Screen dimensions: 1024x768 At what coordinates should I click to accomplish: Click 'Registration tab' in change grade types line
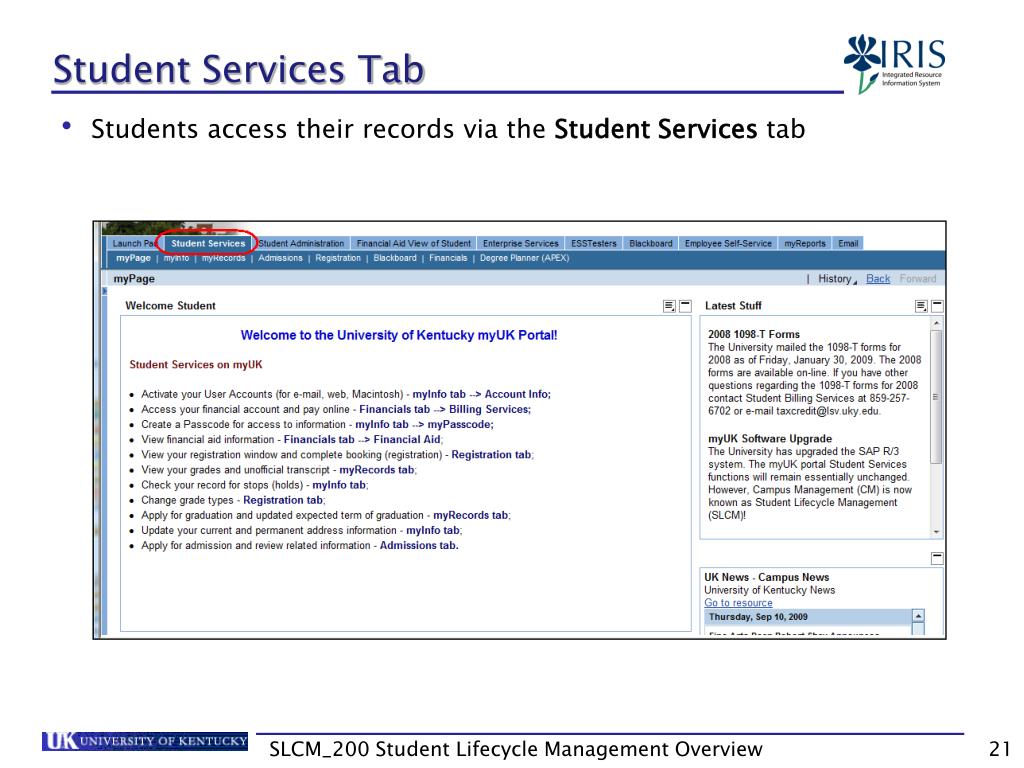pyautogui.click(x=283, y=500)
